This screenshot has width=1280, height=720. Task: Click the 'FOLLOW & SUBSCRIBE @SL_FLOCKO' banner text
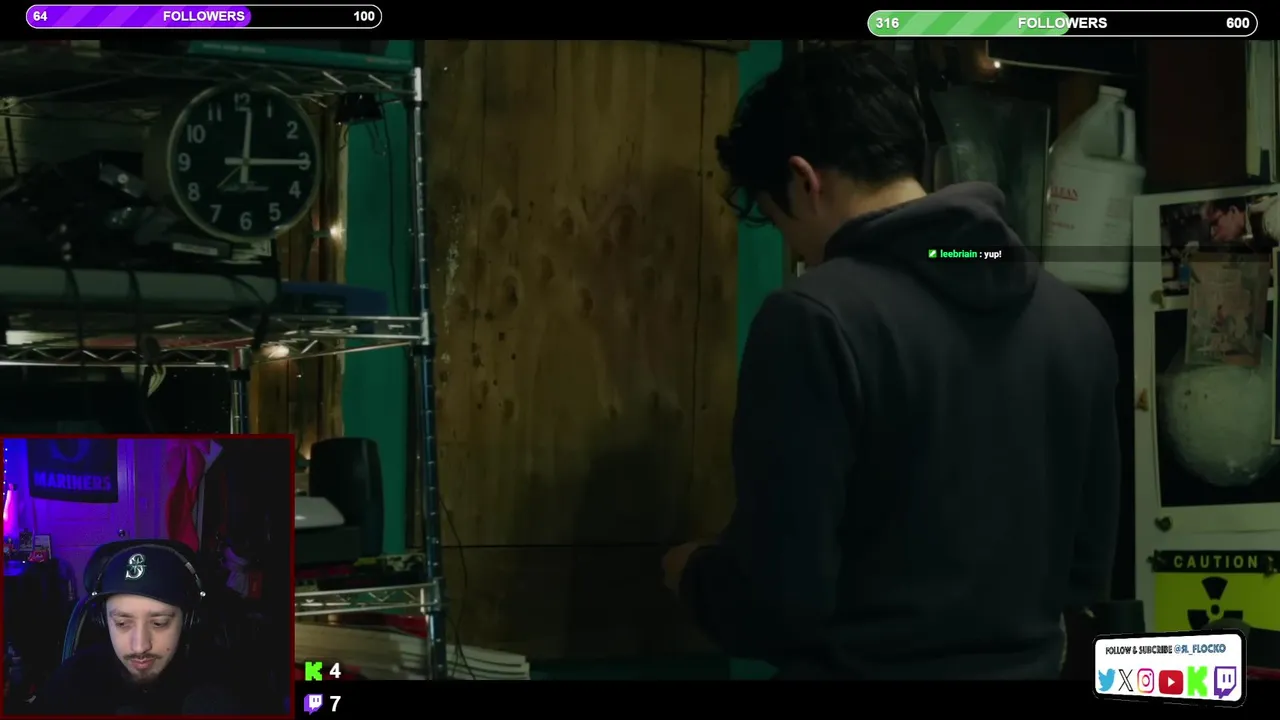[x=1166, y=650]
